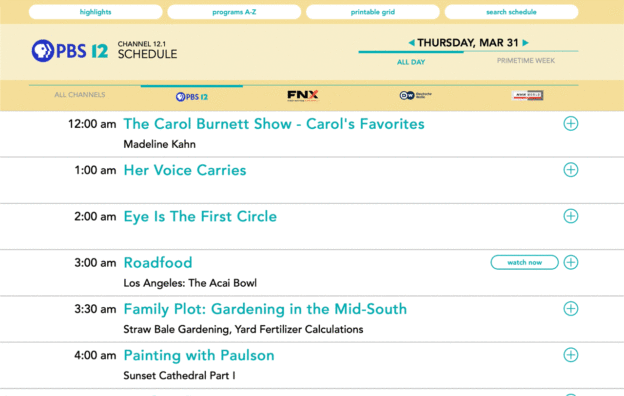Select the FNX channel logo tab
The image size is (624, 396).
[x=303, y=96]
